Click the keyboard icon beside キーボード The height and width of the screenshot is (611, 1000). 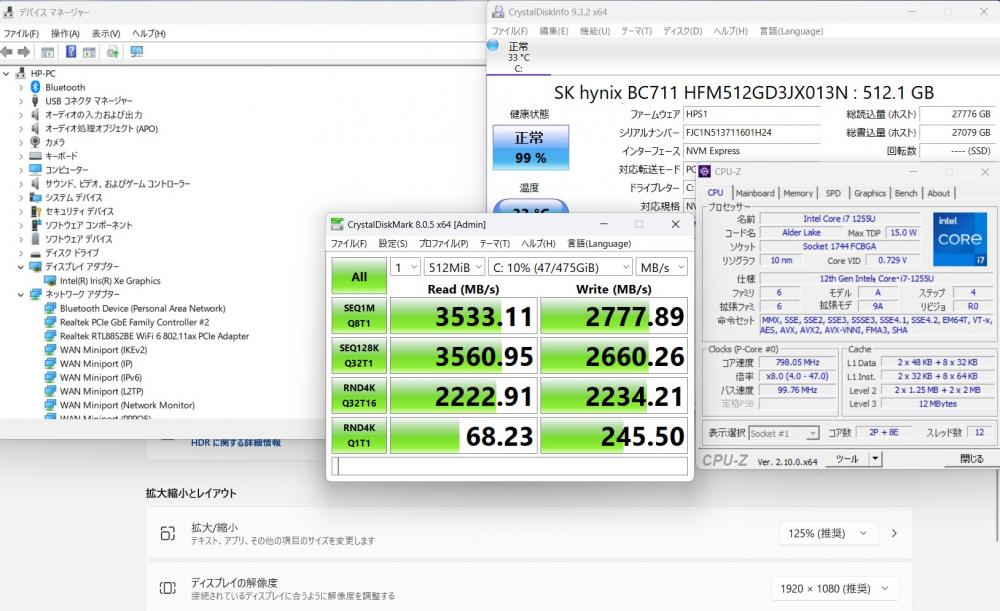pos(36,156)
